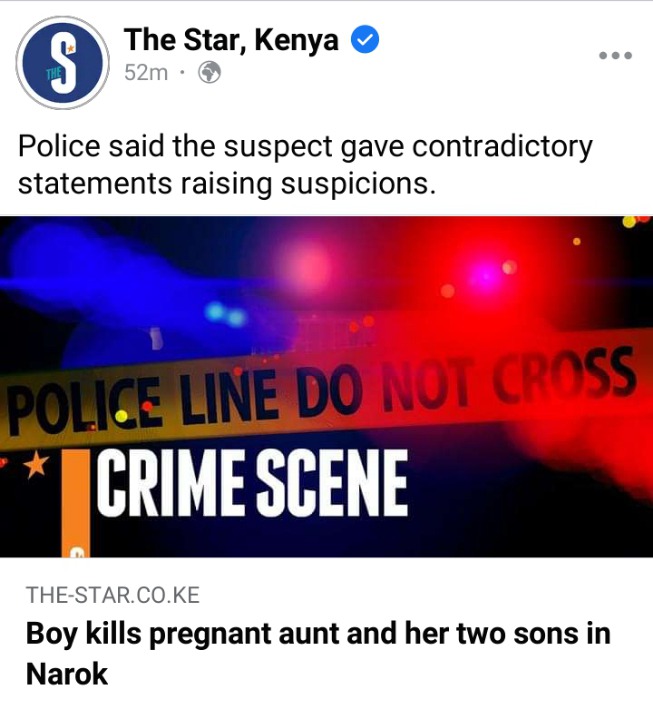Open the THE-STAR.CO.KE domain link
The width and height of the screenshot is (653, 707).
113,595
